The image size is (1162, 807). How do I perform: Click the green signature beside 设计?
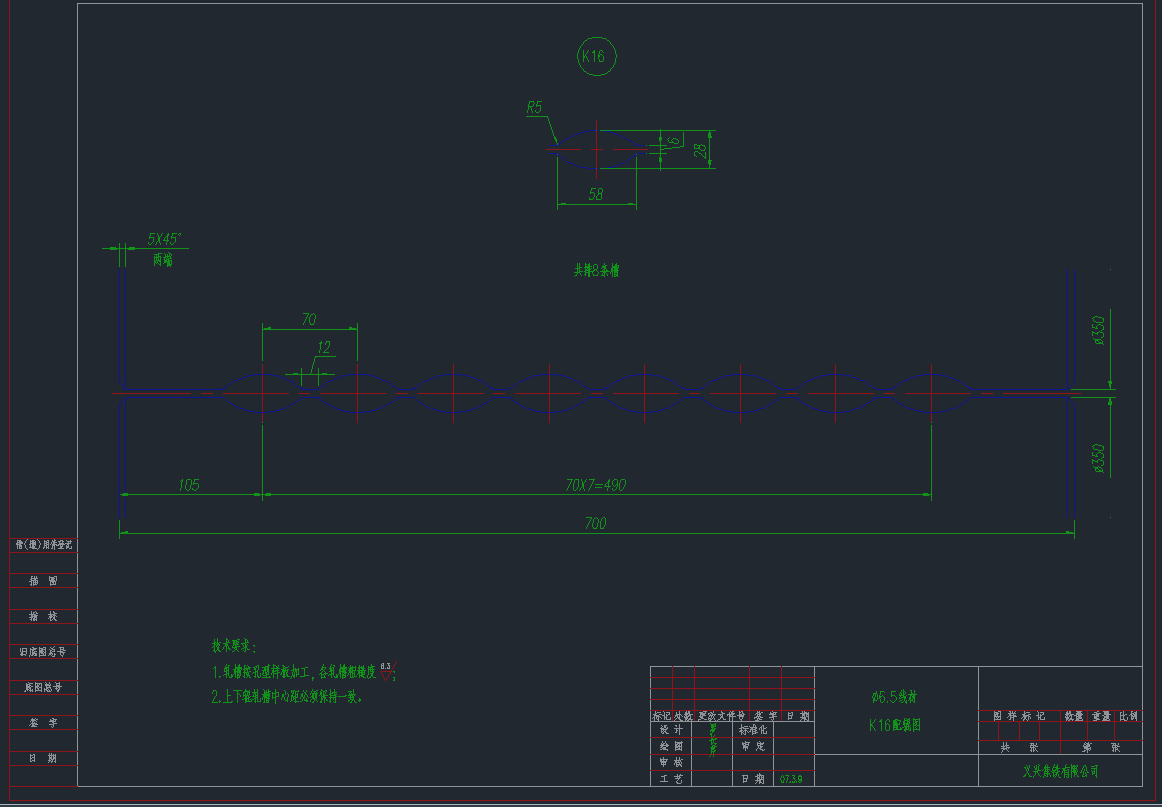coord(713,740)
